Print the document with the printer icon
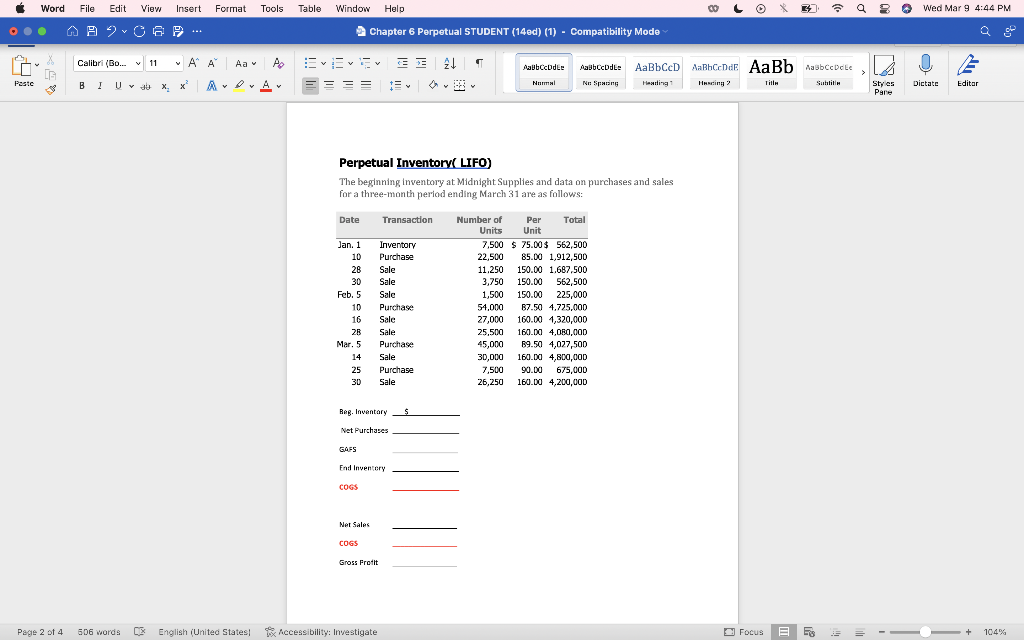This screenshot has height=640, width=1024. [158, 31]
